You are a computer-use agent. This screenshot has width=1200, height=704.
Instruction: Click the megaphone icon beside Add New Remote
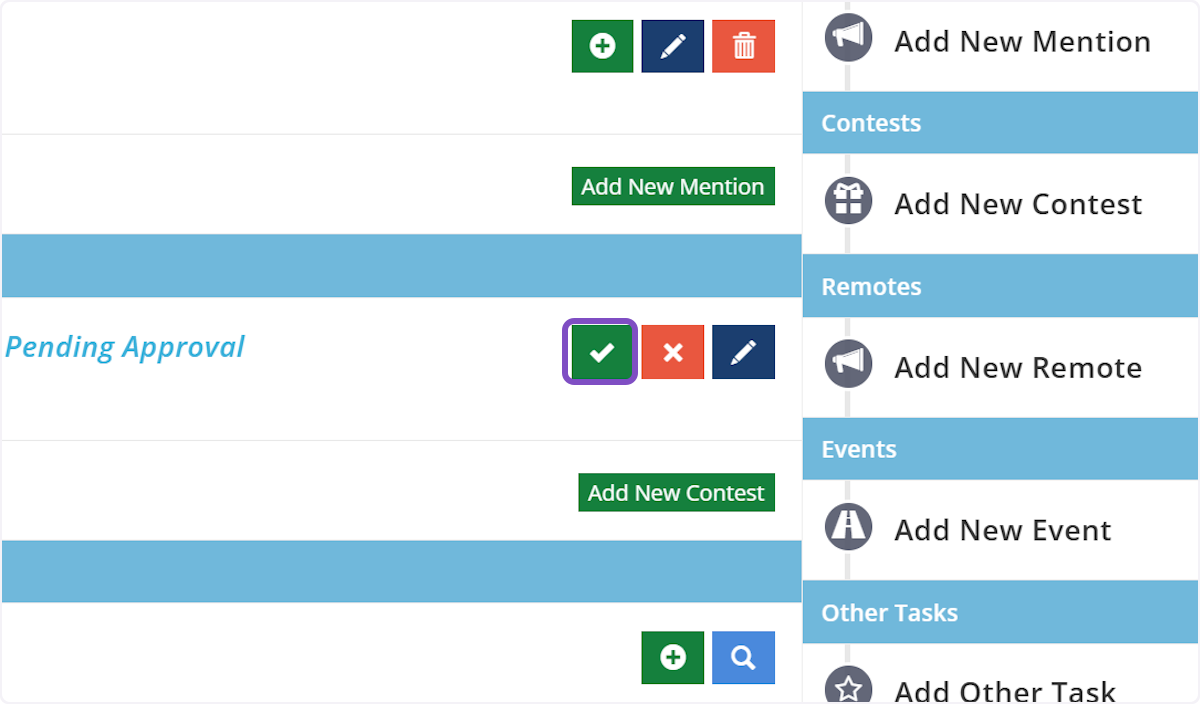[x=848, y=364]
